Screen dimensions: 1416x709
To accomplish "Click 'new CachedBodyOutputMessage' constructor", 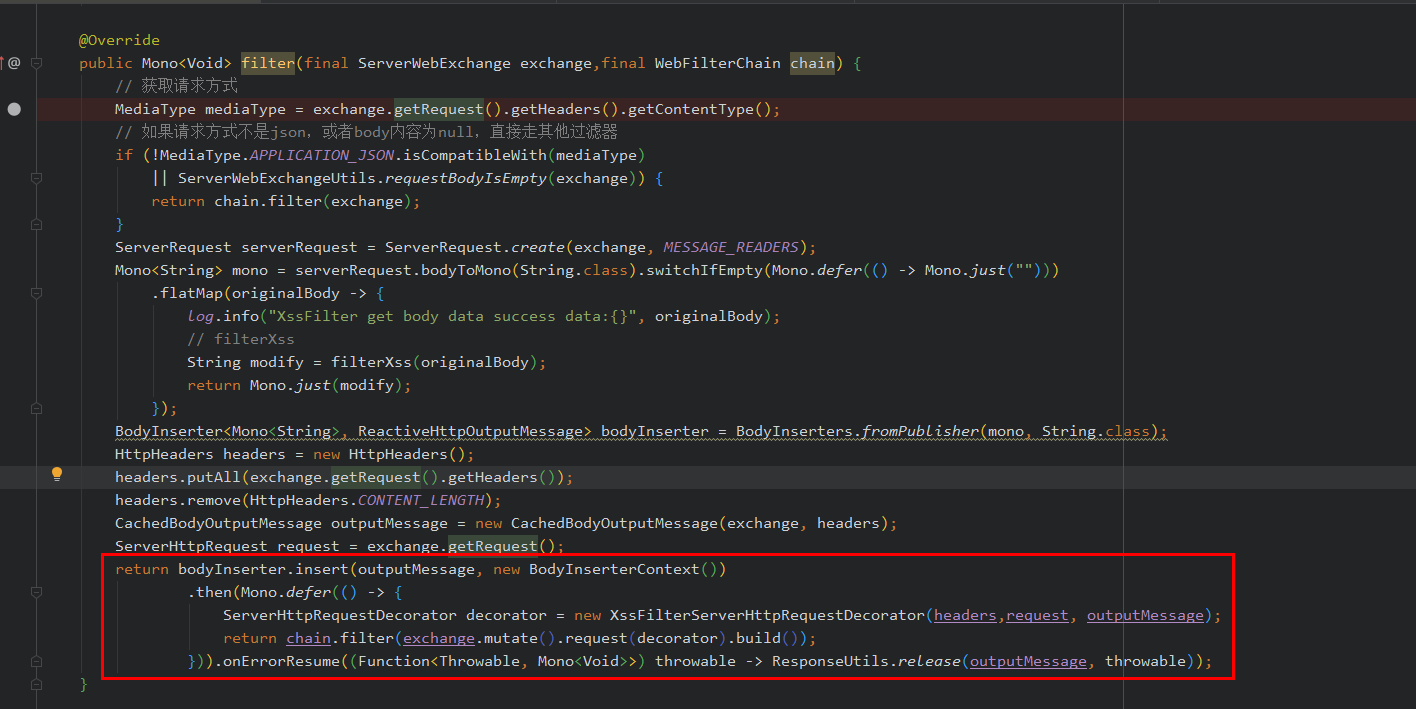I will click(596, 523).
